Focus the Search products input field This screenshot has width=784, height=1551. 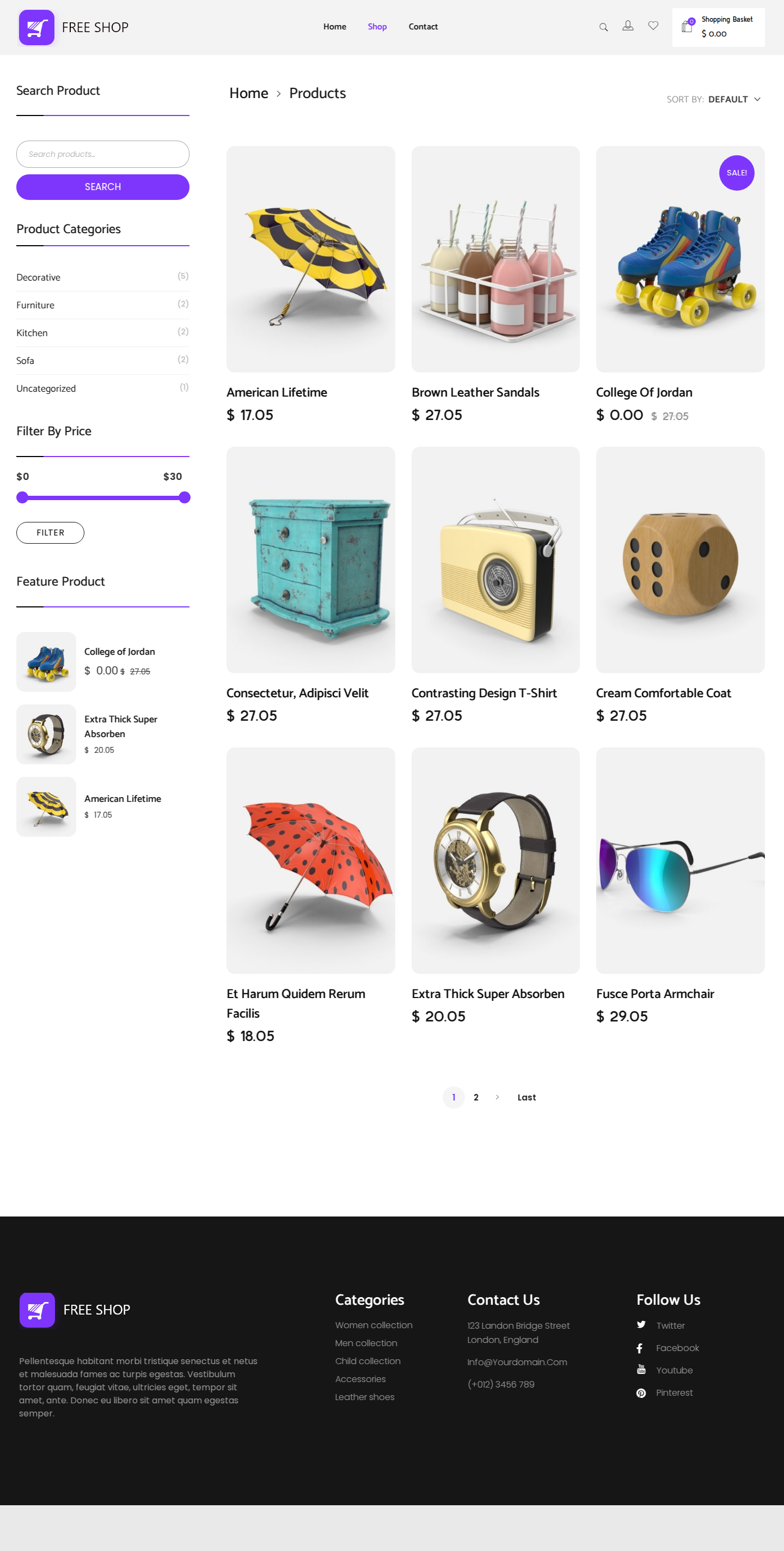(x=103, y=154)
